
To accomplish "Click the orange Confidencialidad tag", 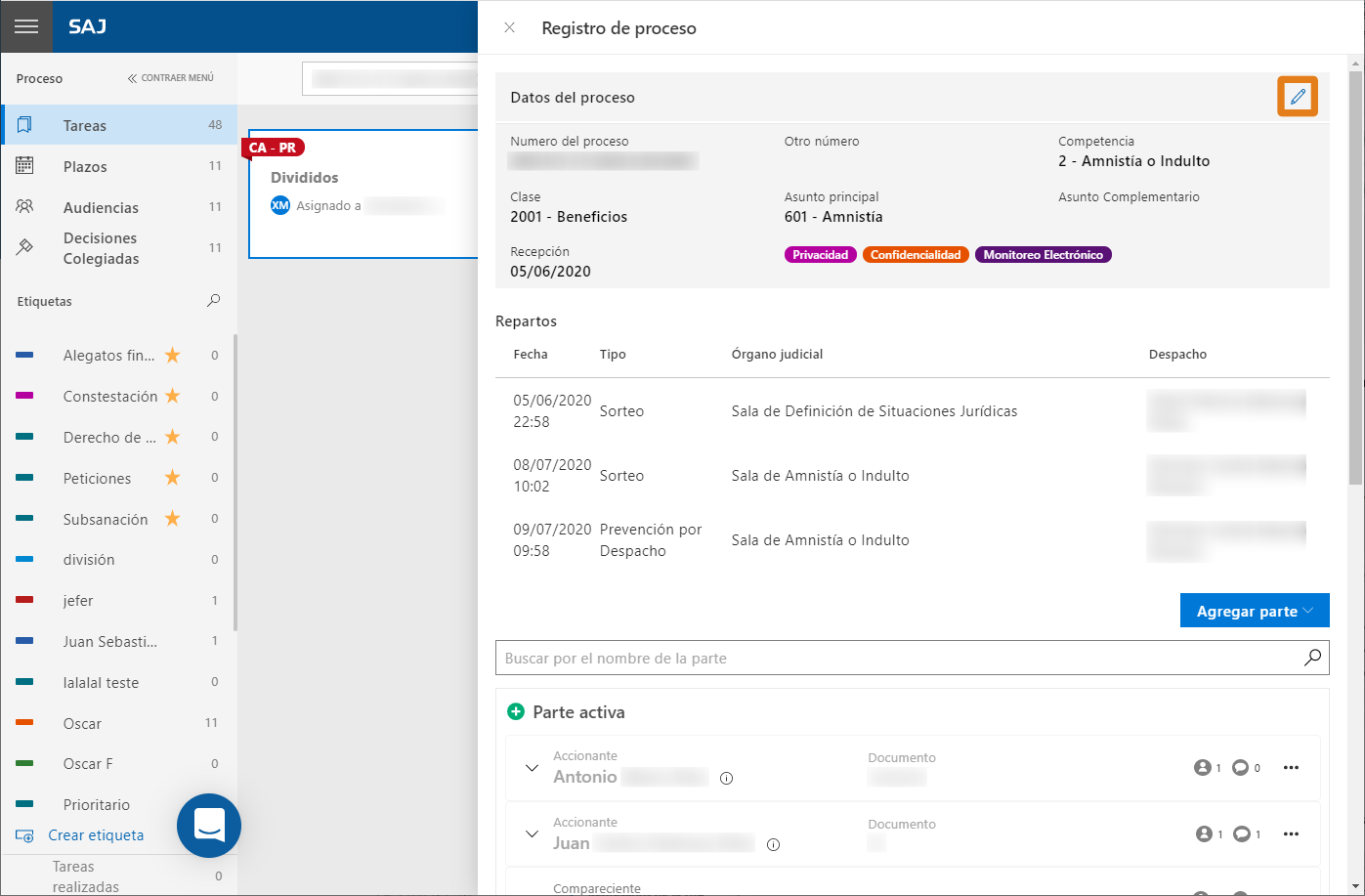I will pyautogui.click(x=916, y=255).
